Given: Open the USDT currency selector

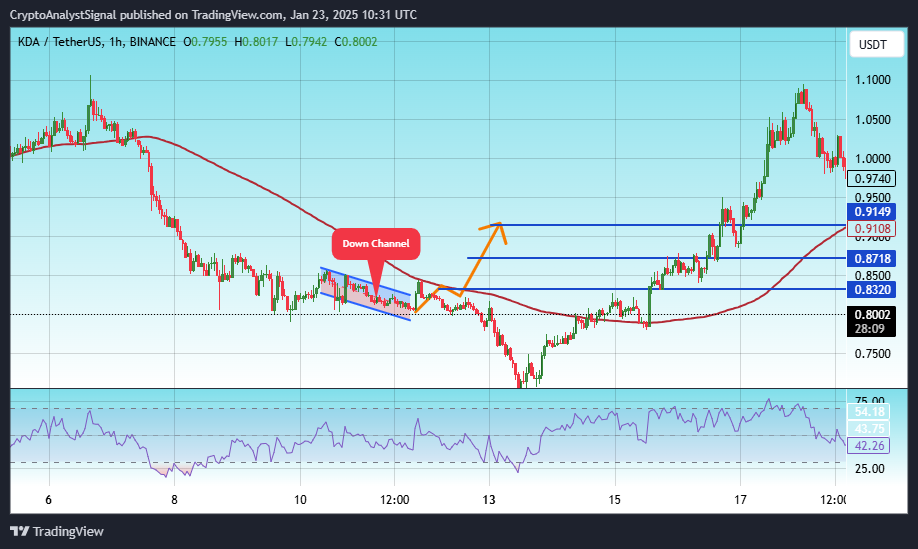Looking at the screenshot, I should pos(876,44).
